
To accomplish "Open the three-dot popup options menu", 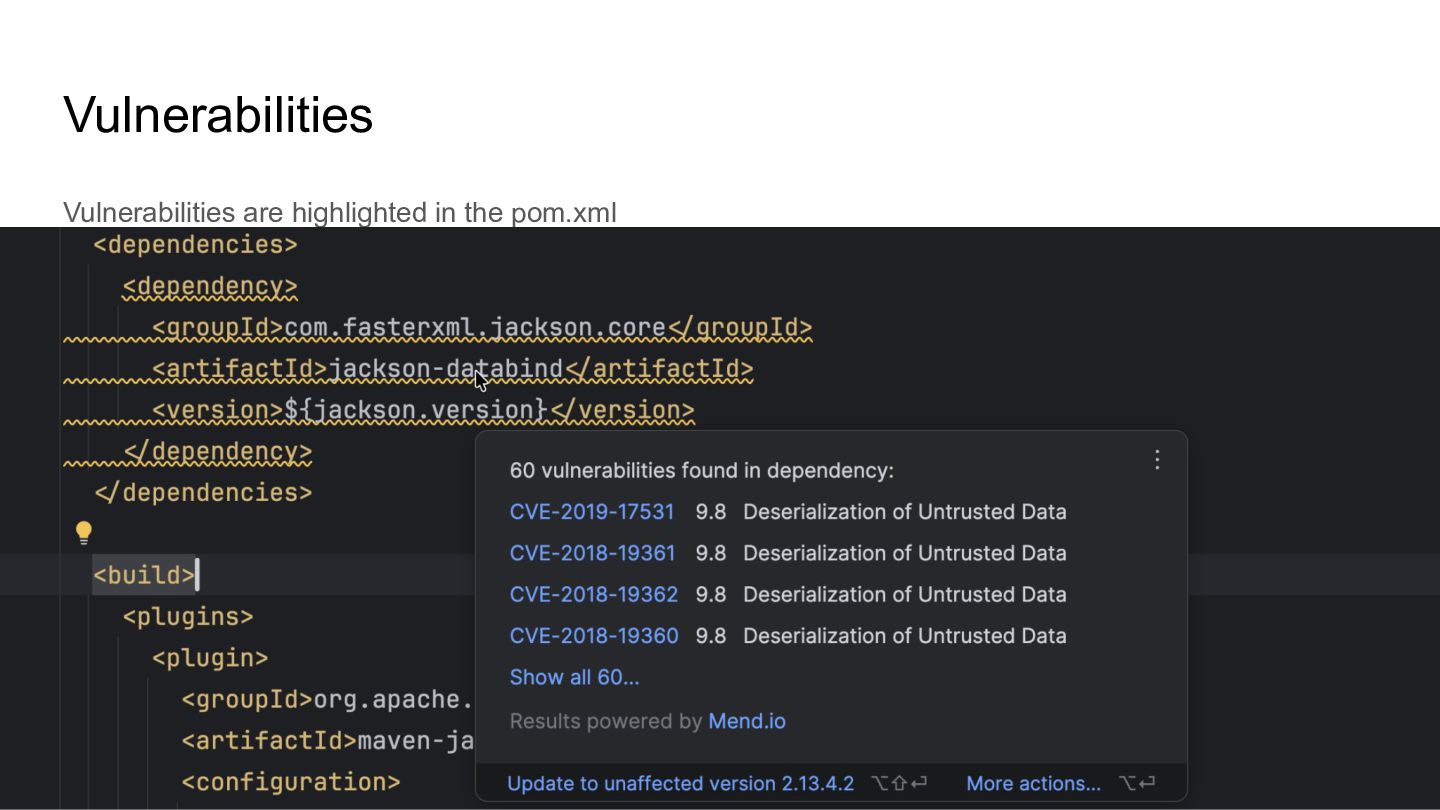I will (1157, 460).
